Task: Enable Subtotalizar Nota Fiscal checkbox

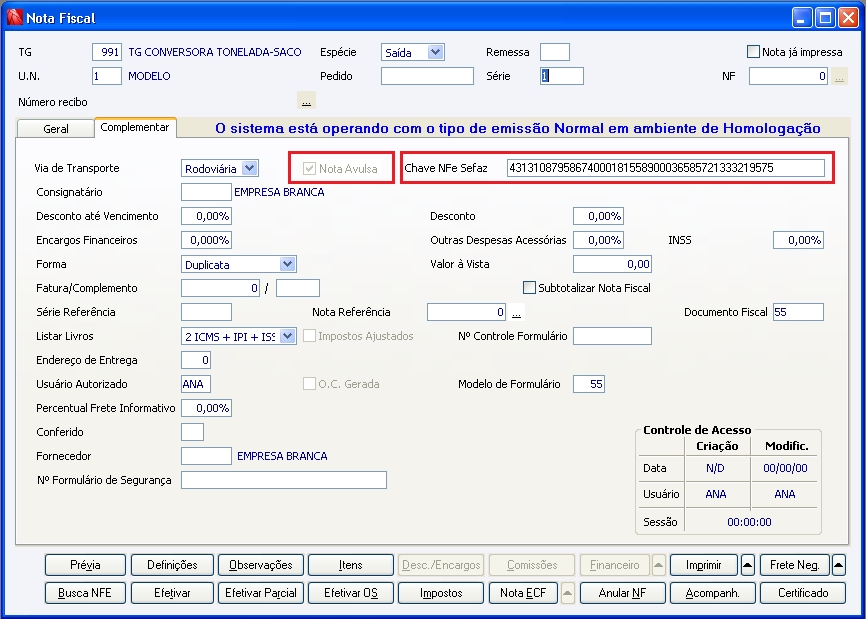Action: pyautogui.click(x=529, y=288)
